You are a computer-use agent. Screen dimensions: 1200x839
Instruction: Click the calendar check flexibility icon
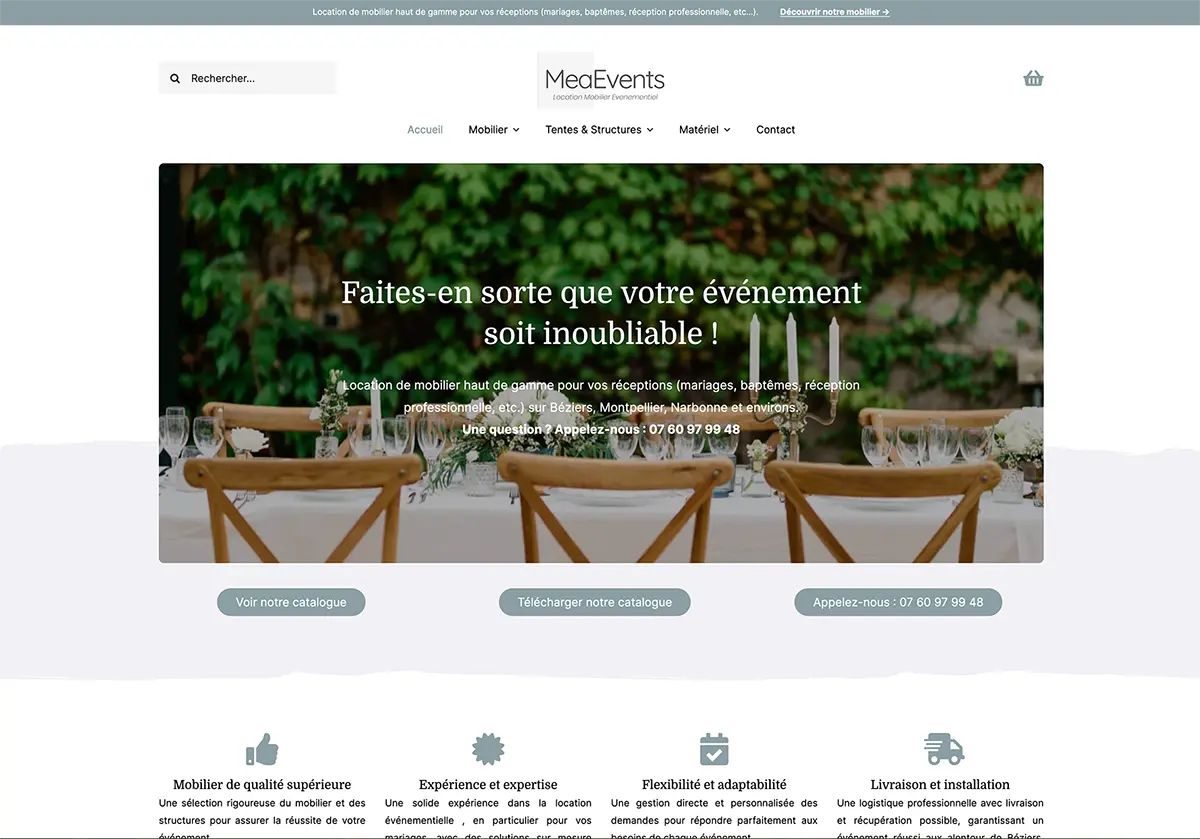click(714, 749)
